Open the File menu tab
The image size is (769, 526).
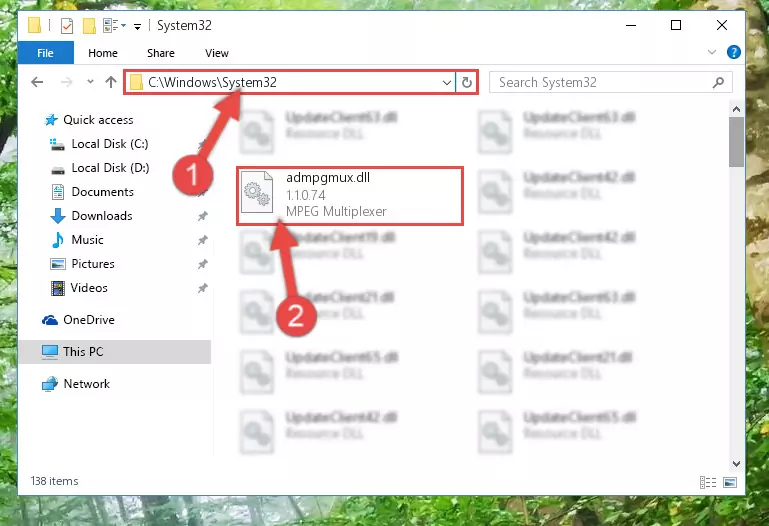pyautogui.click(x=46, y=53)
